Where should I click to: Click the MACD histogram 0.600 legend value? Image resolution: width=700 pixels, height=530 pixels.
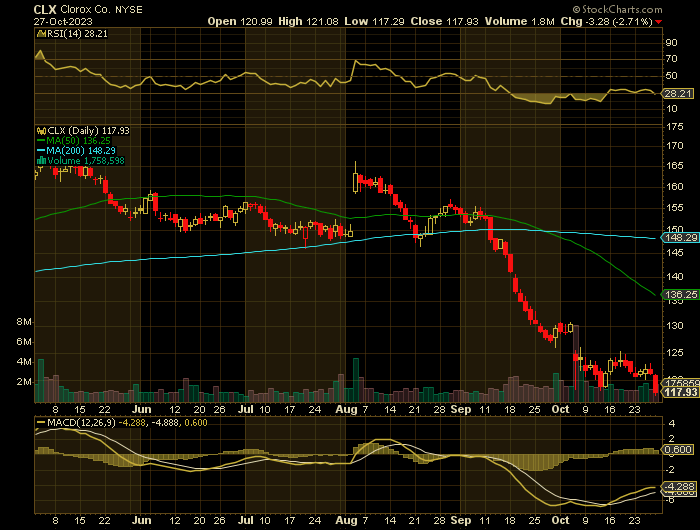pyautogui.click(x=196, y=423)
